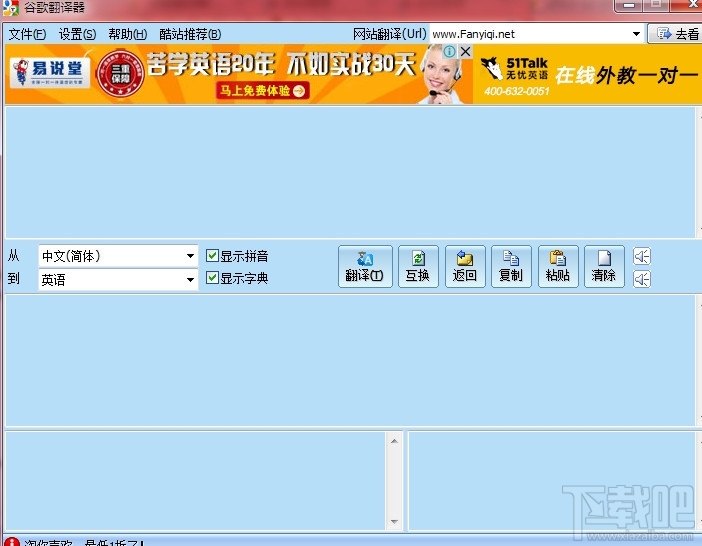This screenshot has width=702, height=546.
Task: Paste text using the 粘贴 button
Action: [558, 266]
